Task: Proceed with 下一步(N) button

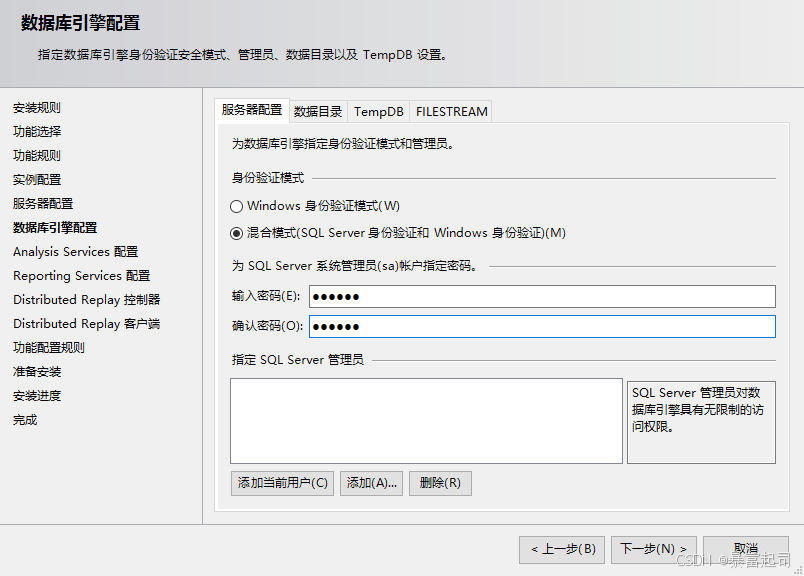Action: 653,549
